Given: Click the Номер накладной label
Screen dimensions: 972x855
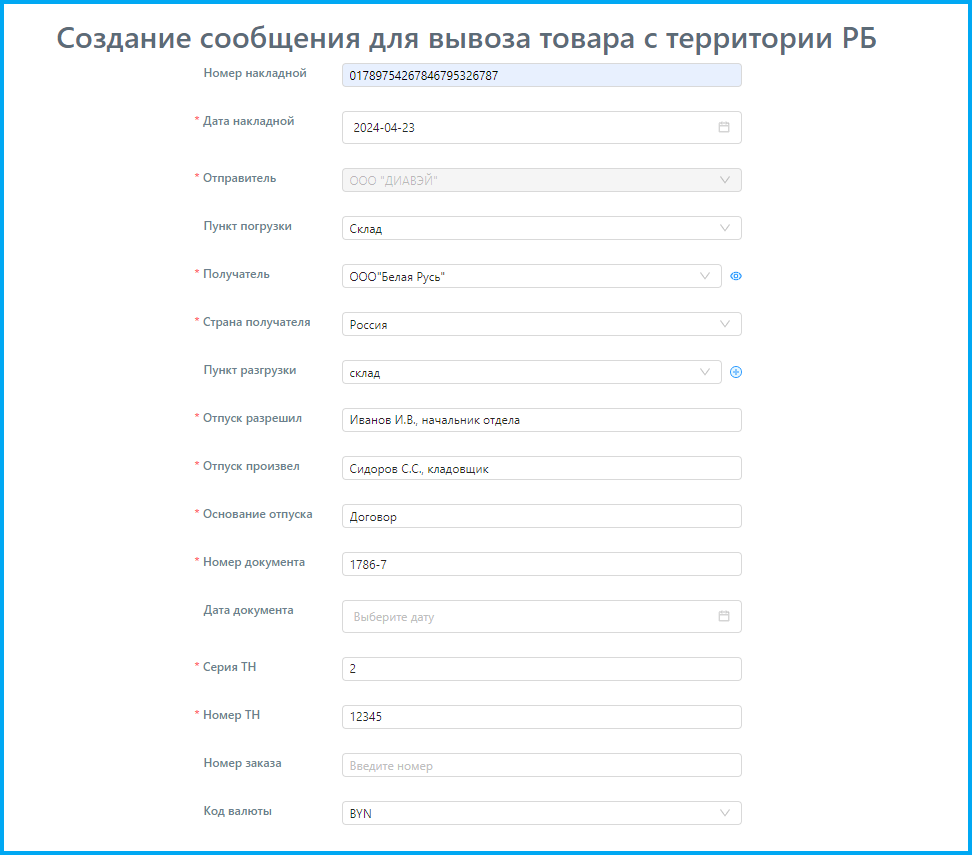Looking at the screenshot, I should (255, 73).
